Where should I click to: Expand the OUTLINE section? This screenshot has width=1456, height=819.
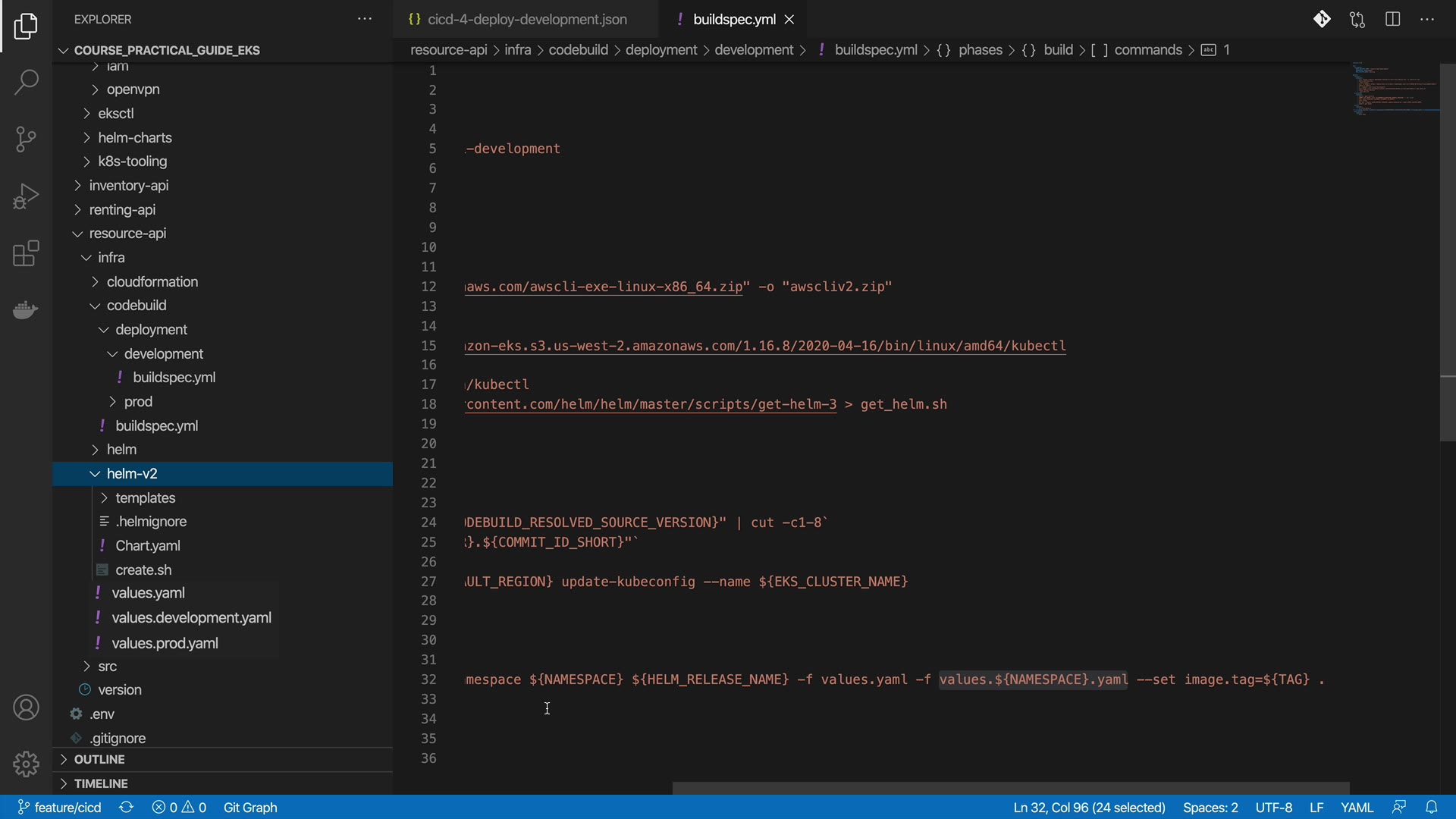(x=99, y=759)
